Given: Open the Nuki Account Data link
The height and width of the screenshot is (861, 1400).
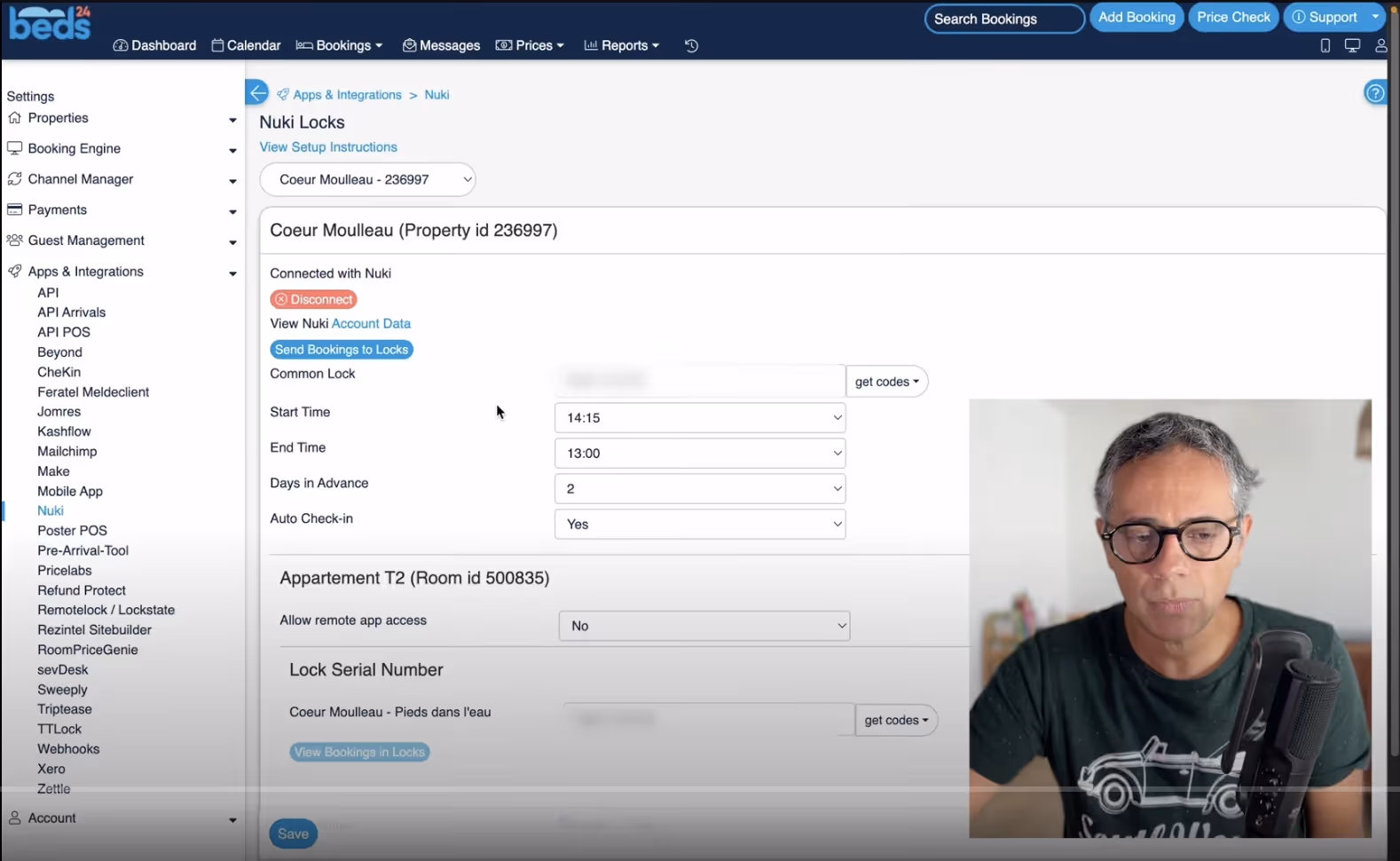Looking at the screenshot, I should (371, 324).
